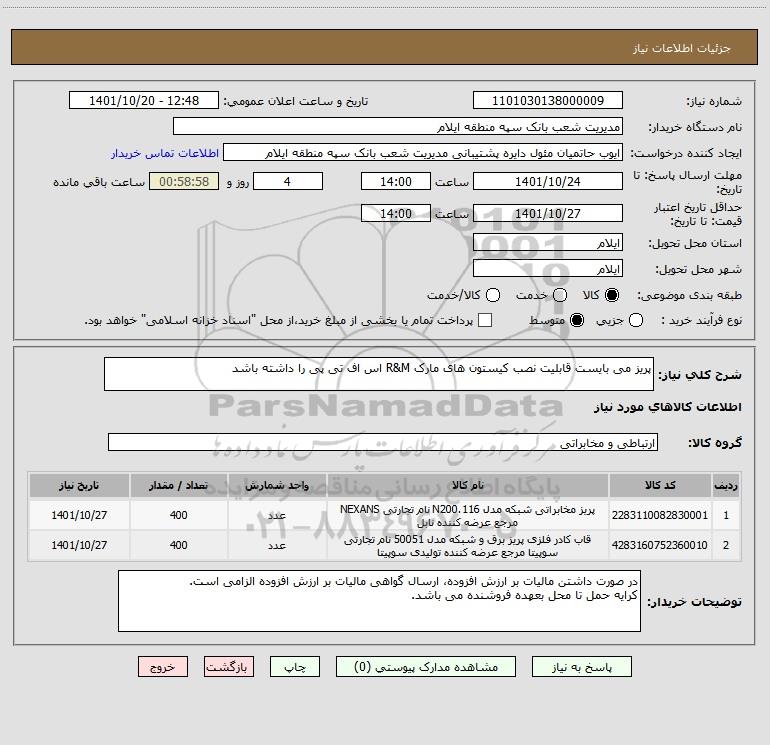Click the توضیحات خریدار text area
The height and width of the screenshot is (745, 770).
click(x=379, y=601)
